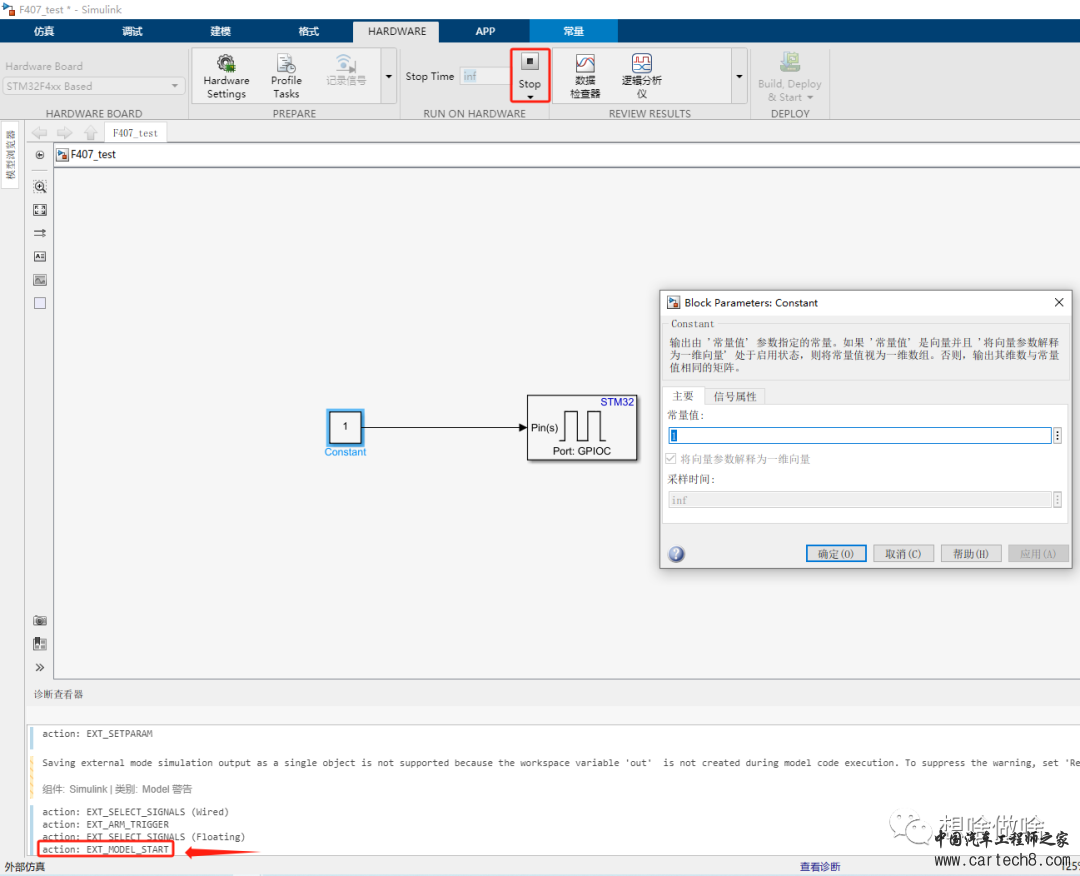Click F407_test in the breadcrumb path
Viewport: 1080px width, 876px height.
tap(93, 154)
